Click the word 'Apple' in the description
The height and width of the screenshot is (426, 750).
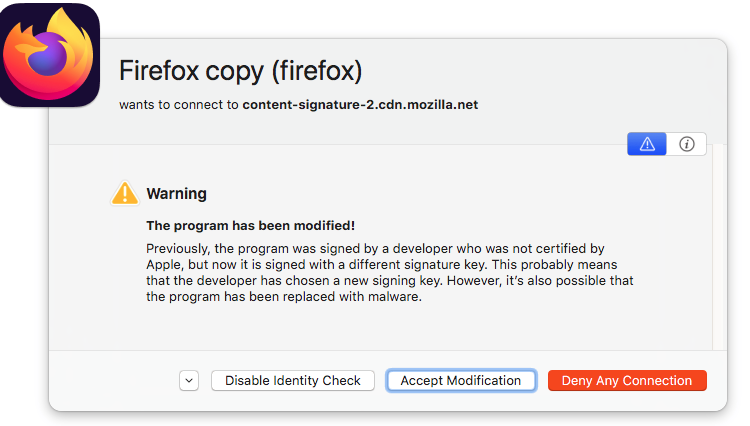coord(165,264)
